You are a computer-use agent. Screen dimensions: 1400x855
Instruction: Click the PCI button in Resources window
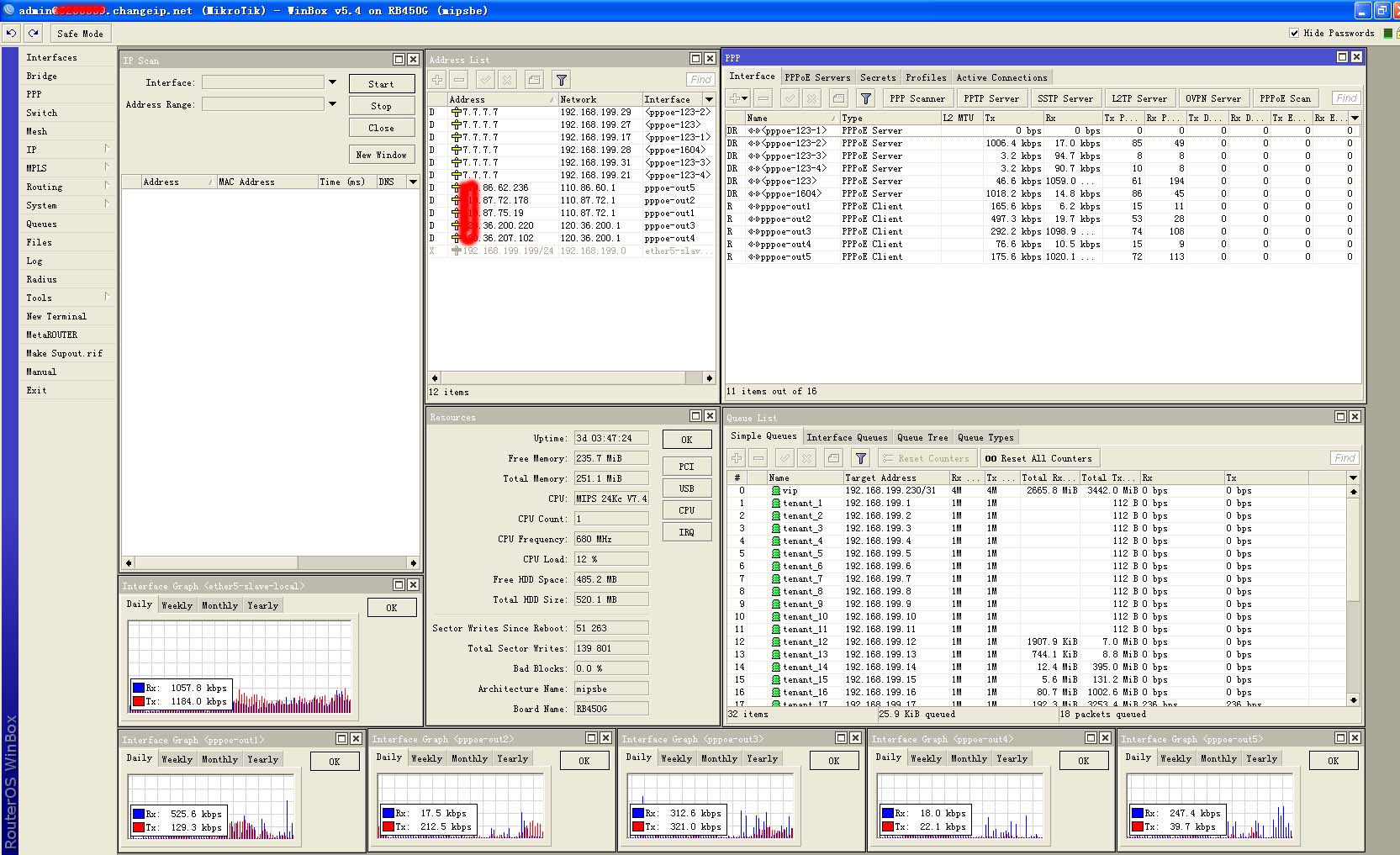pos(686,467)
